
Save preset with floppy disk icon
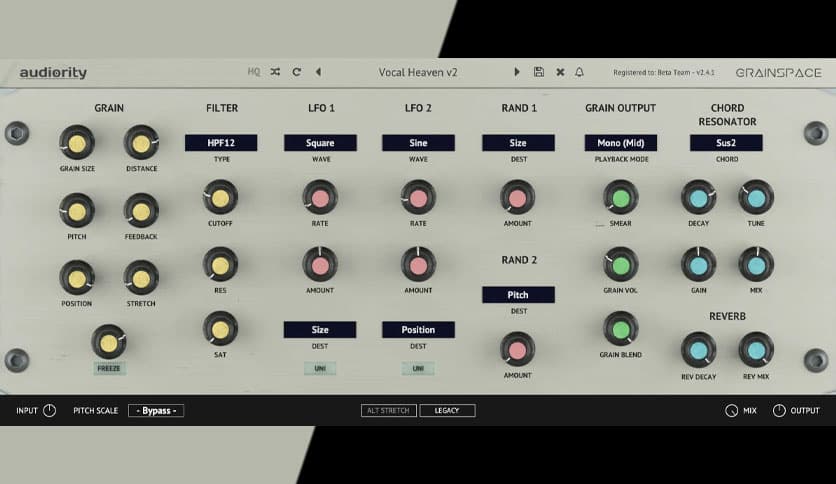coord(538,72)
